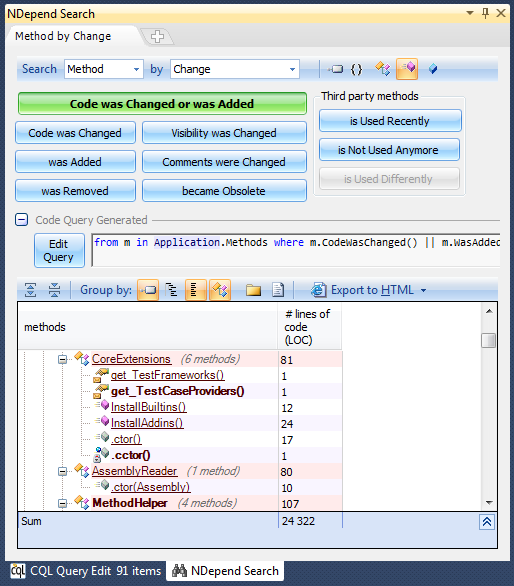
Task: Click results scrollbar down arrow
Action: pyautogui.click(x=489, y=503)
